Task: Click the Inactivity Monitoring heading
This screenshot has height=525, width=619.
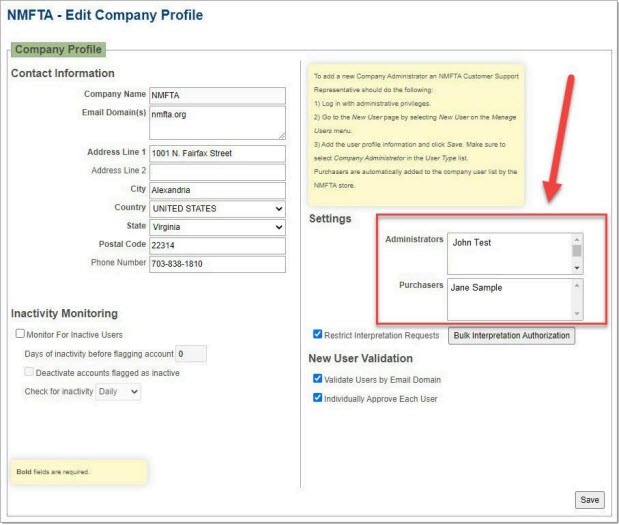Action: [64, 313]
